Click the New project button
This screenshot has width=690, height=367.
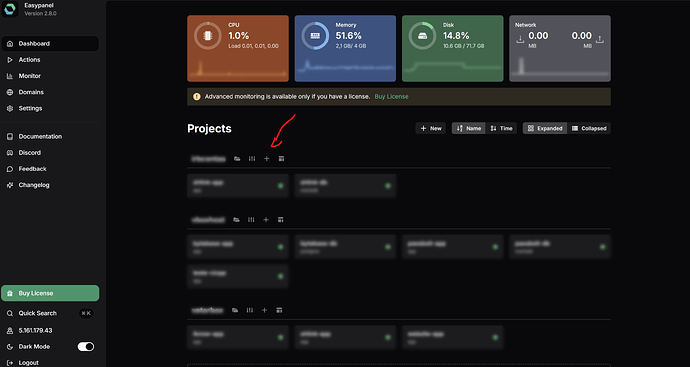[x=431, y=128]
